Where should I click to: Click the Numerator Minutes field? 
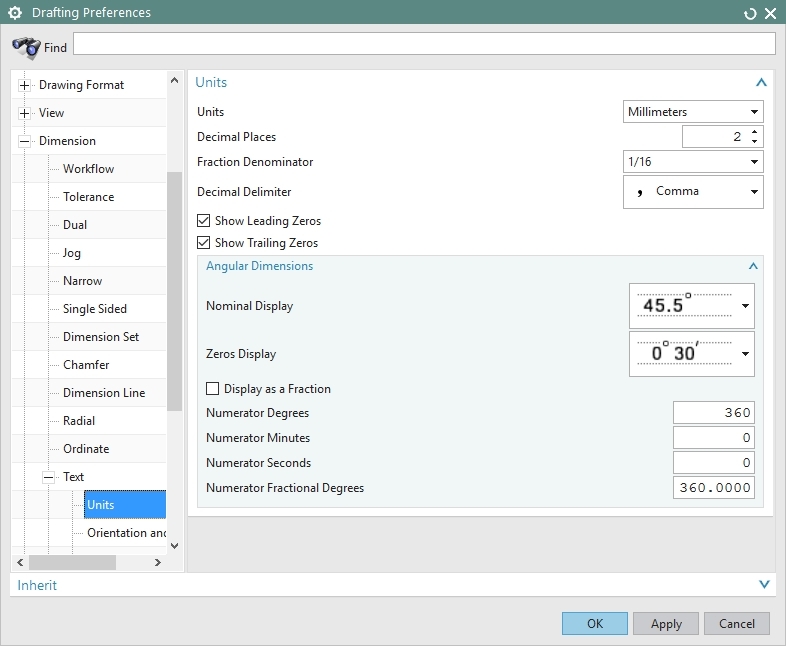pos(714,438)
